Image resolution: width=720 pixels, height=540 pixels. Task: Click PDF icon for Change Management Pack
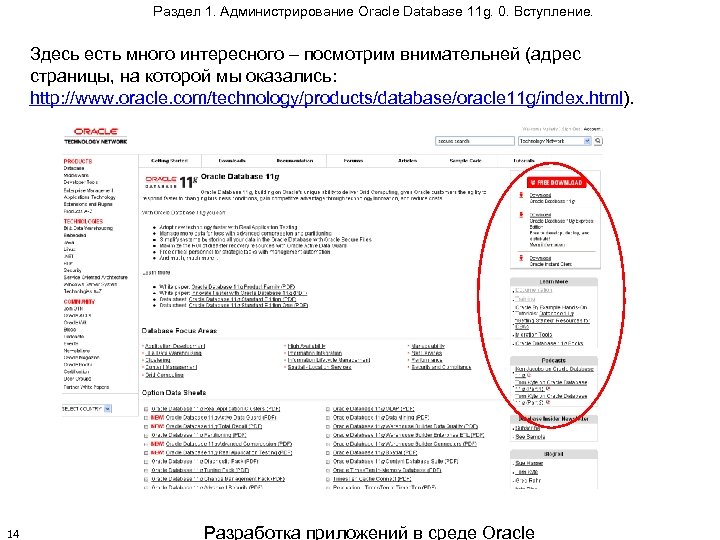(146, 479)
